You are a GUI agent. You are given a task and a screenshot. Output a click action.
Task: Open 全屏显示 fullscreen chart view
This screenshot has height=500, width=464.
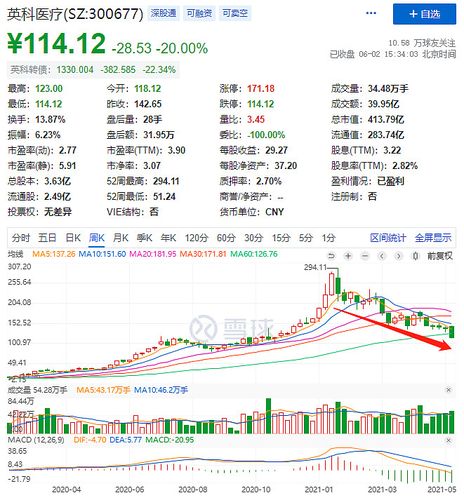(433, 238)
